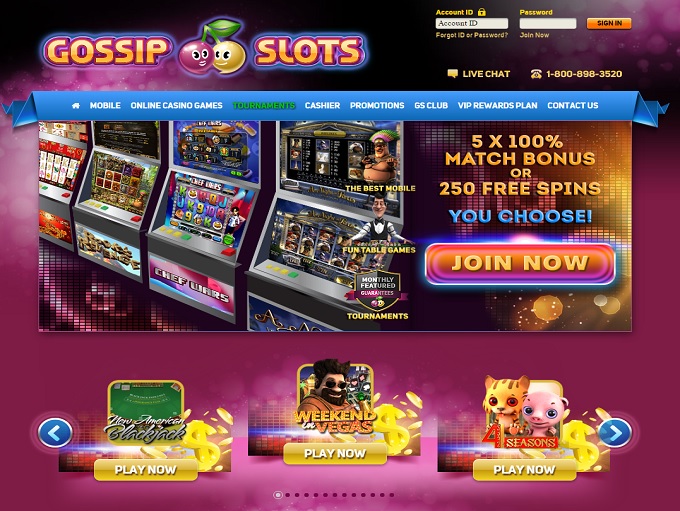Click the padlock icon near Account ID
This screenshot has width=680, height=511.
[482, 12]
